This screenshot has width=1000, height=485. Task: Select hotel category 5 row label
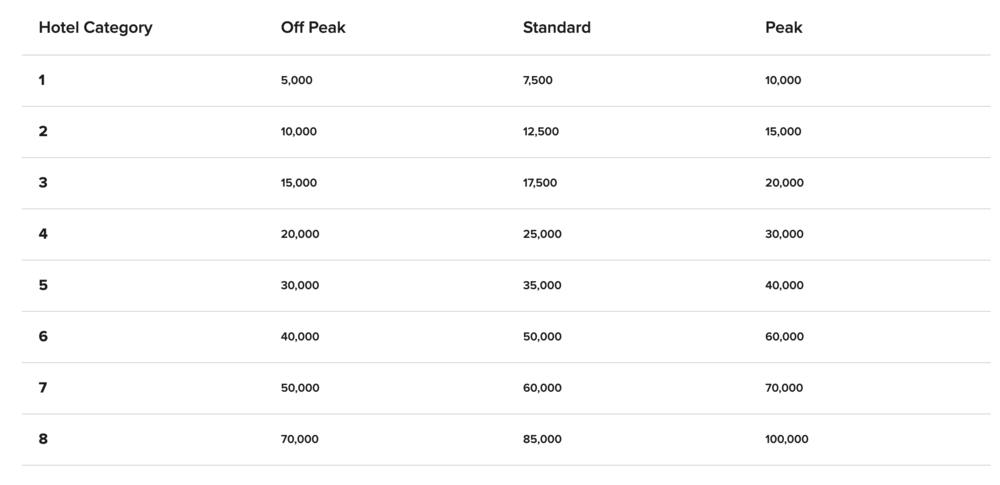(x=43, y=285)
